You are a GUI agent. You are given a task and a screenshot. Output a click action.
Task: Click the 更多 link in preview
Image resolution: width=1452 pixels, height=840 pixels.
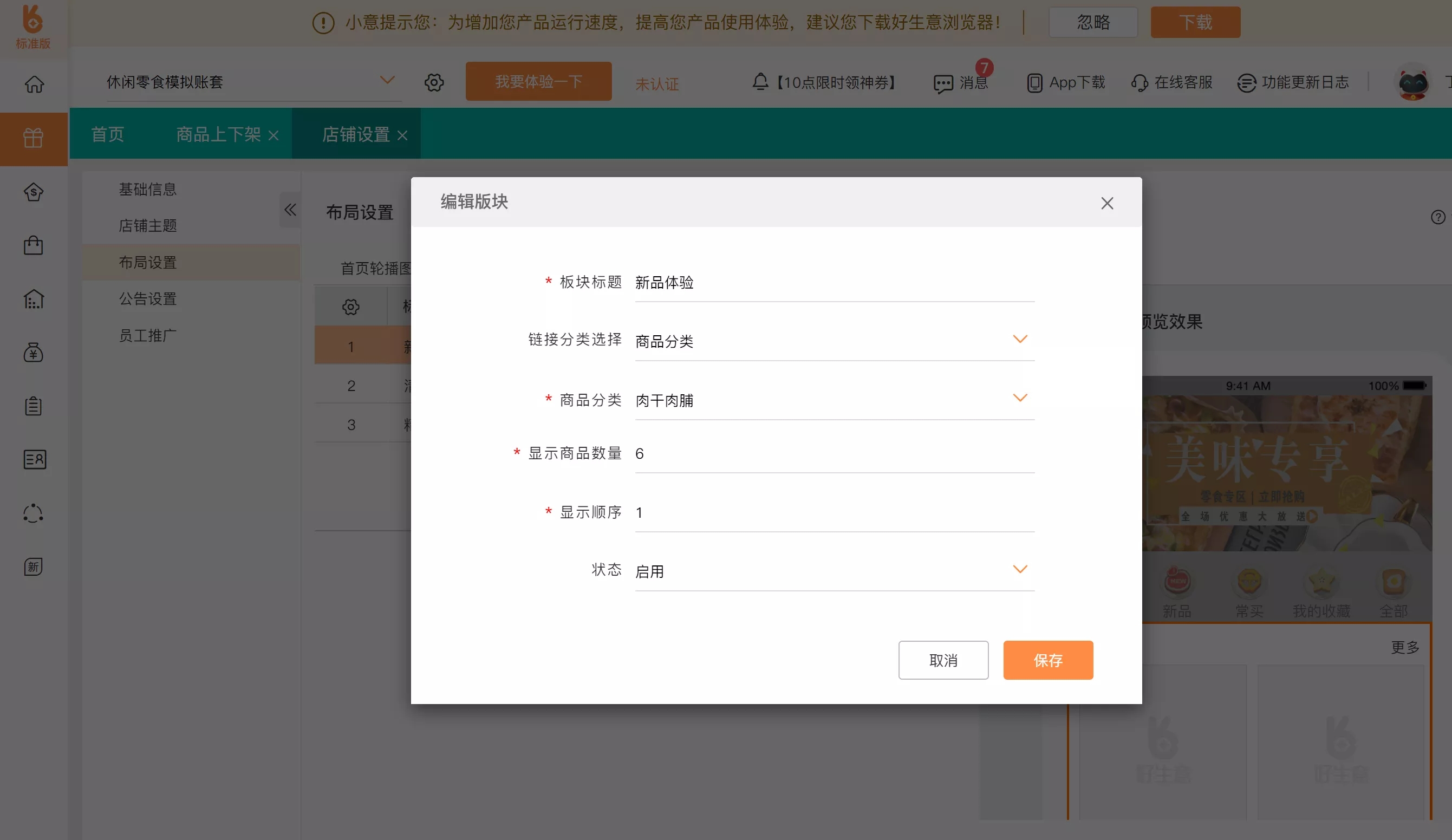[x=1405, y=648]
